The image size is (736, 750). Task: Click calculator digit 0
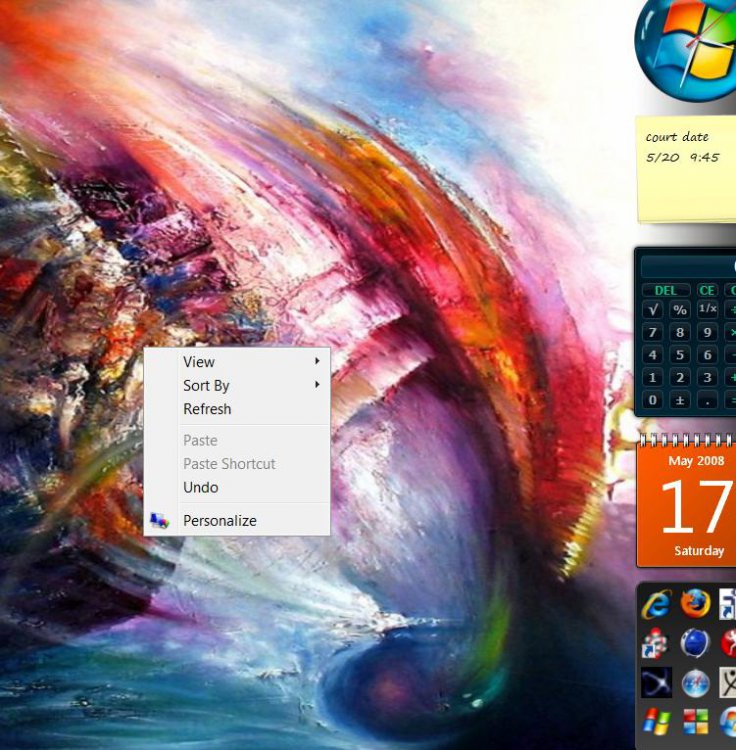point(652,399)
